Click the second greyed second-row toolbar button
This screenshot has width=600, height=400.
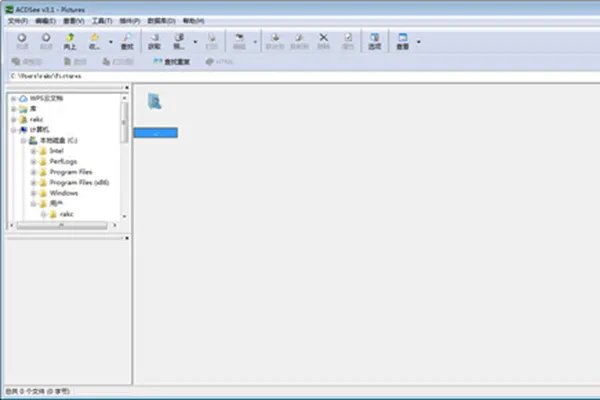point(75,62)
